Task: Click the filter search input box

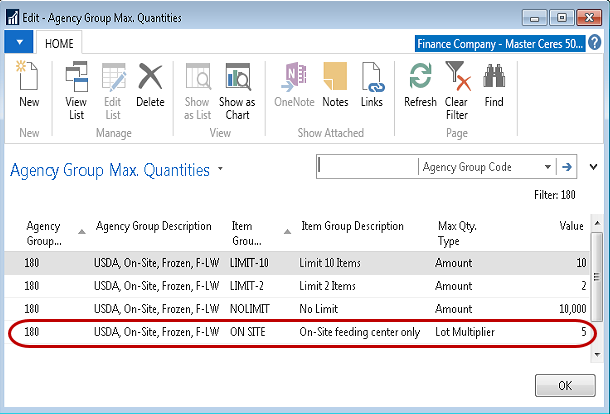Action: (366, 168)
